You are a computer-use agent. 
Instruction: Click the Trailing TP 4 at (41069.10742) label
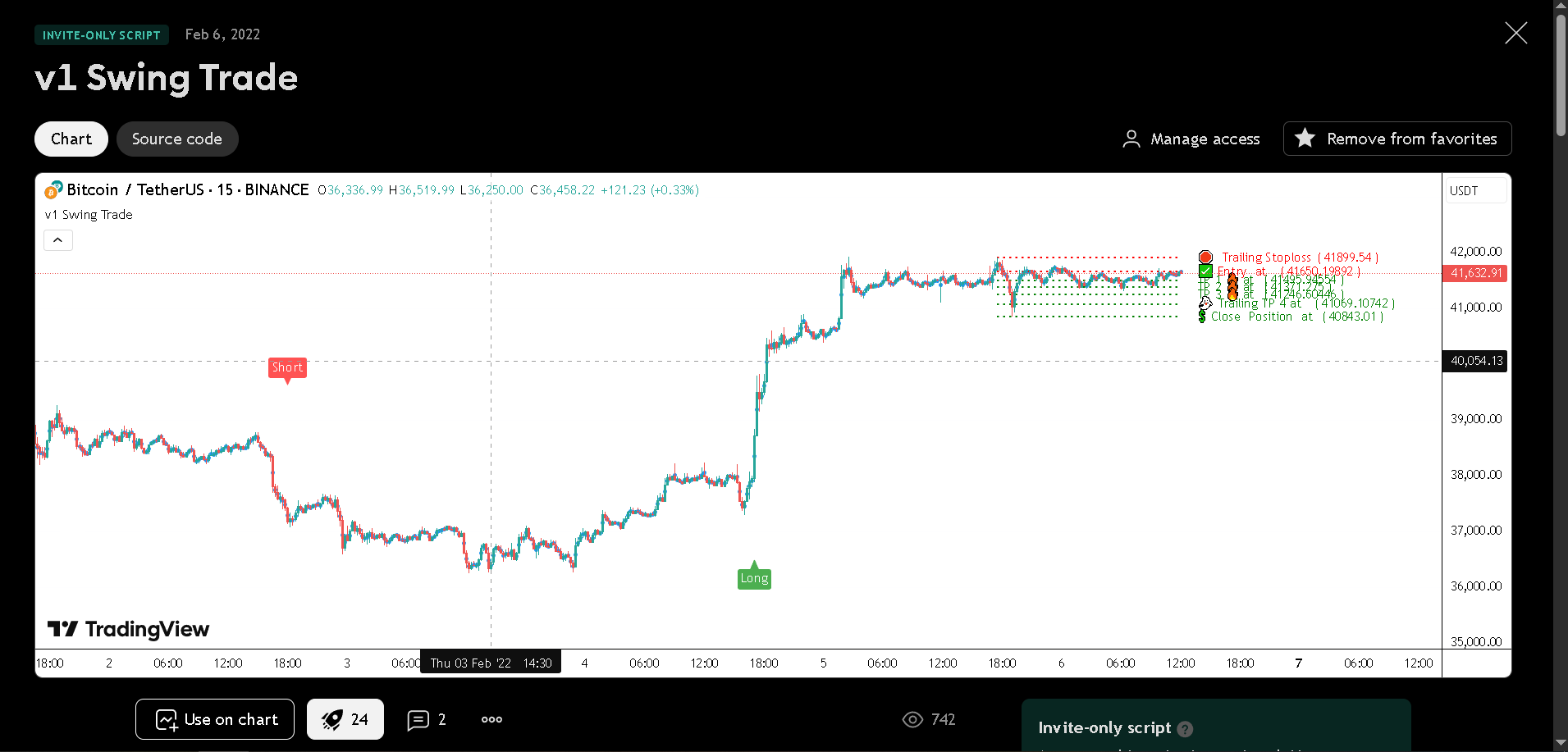(1306, 303)
